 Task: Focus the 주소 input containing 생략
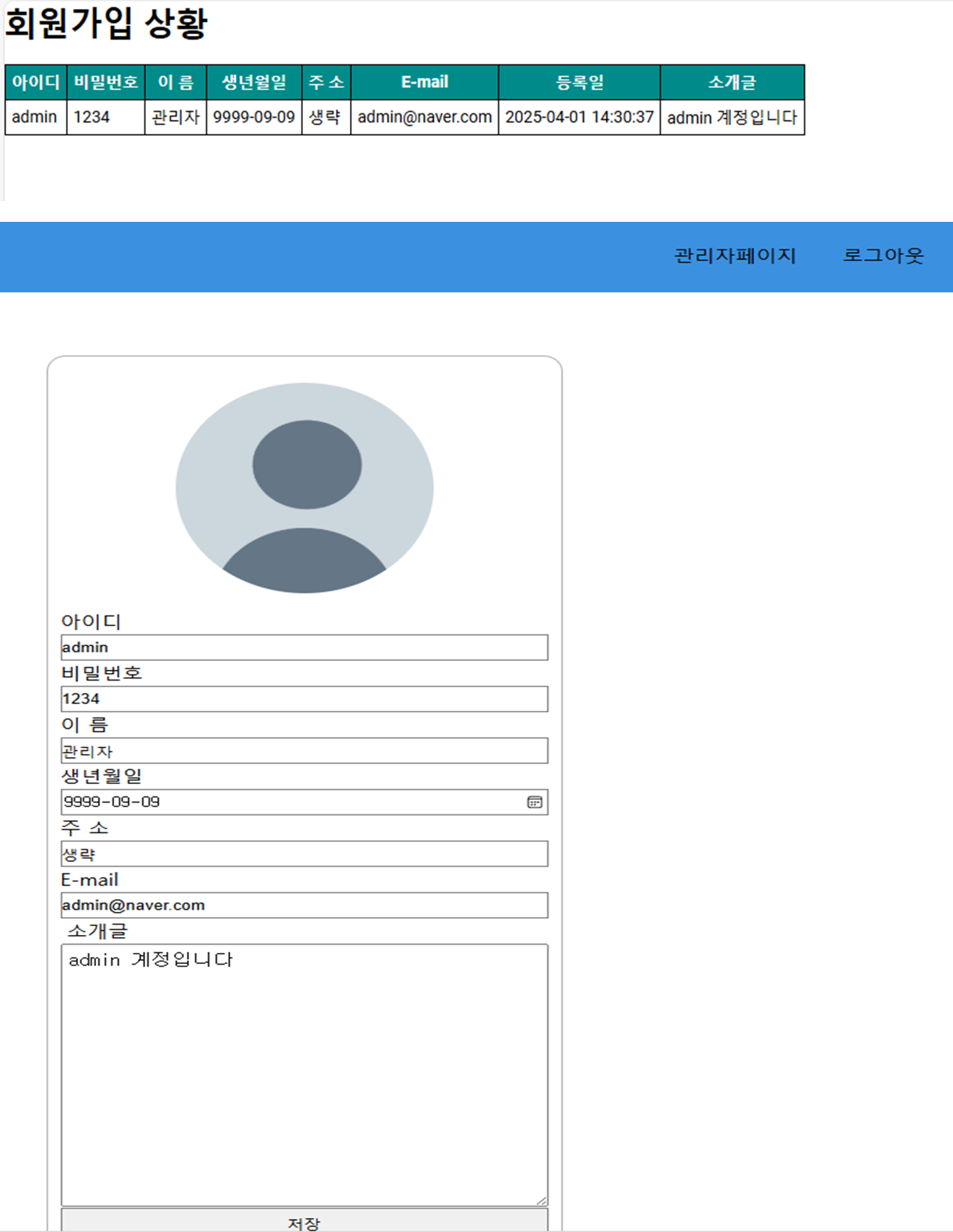(x=305, y=854)
